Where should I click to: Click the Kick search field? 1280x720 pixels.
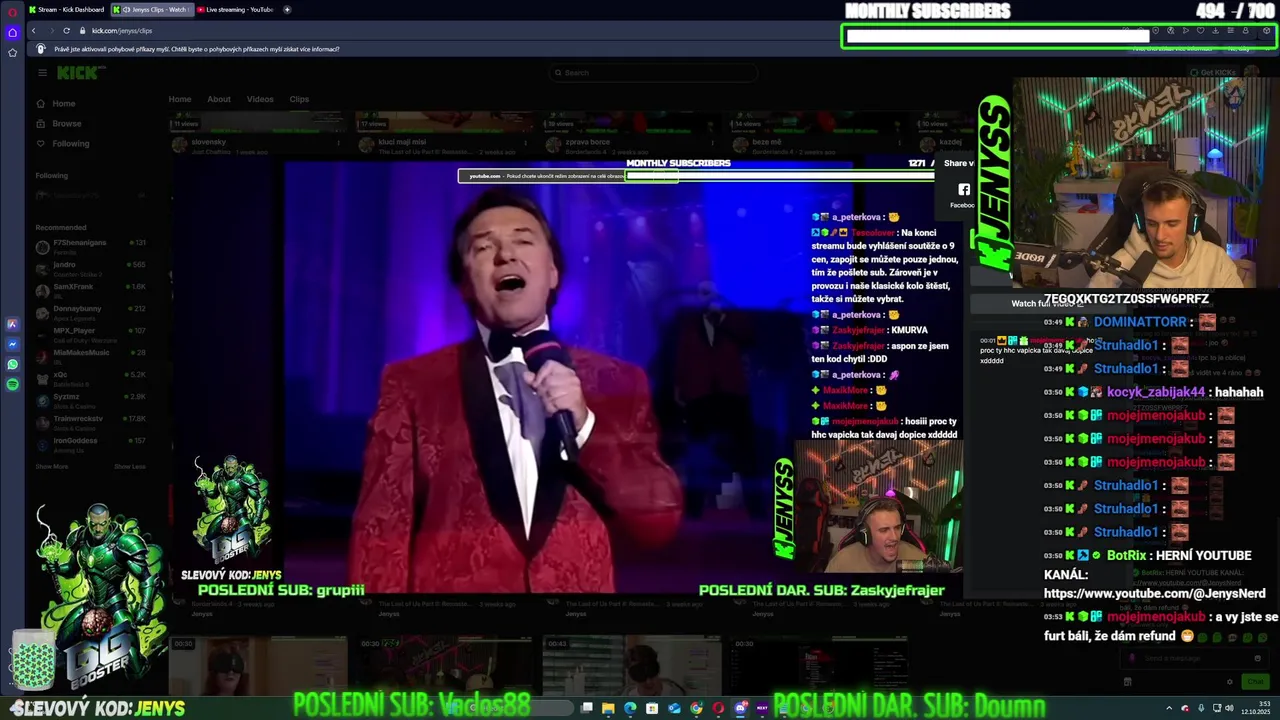click(654, 72)
